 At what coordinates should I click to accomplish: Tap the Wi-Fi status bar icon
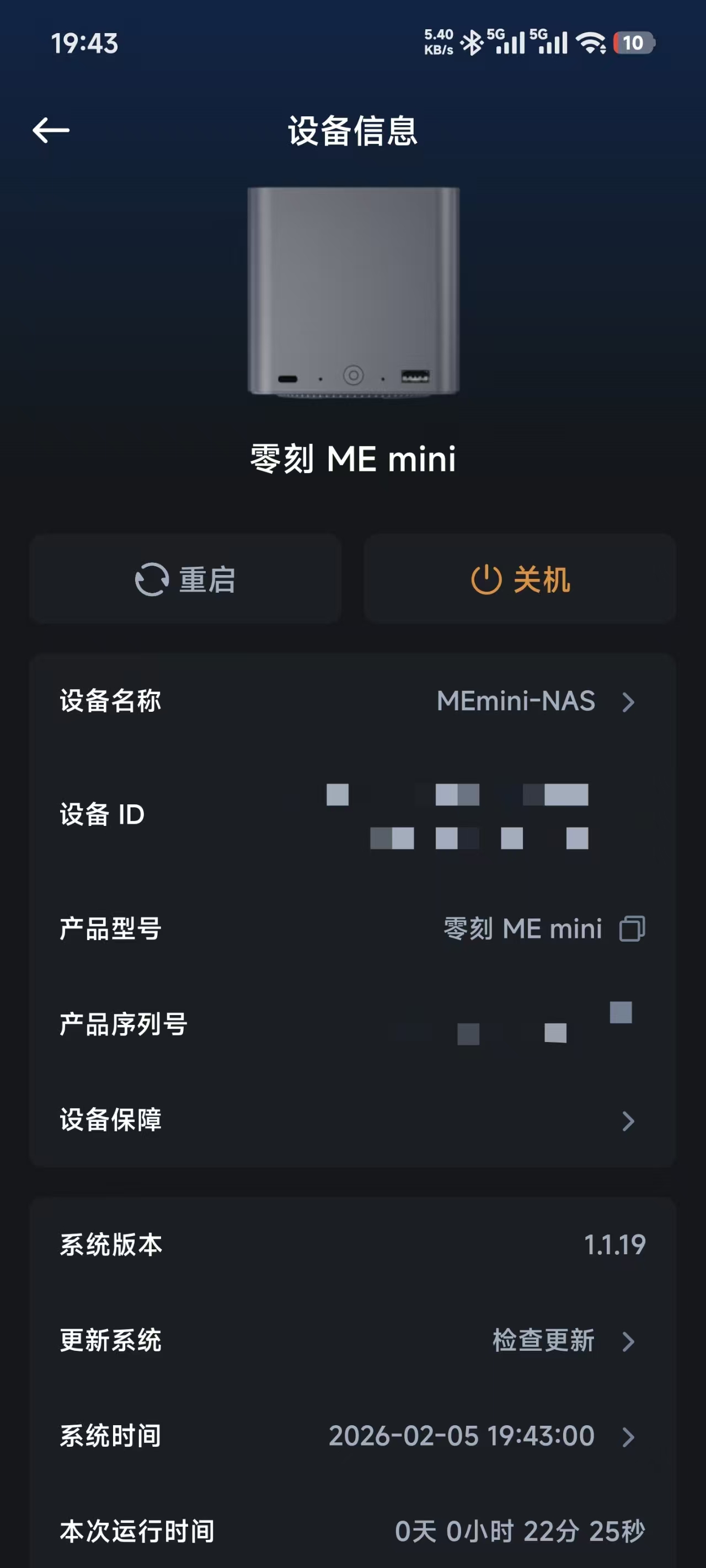(590, 43)
